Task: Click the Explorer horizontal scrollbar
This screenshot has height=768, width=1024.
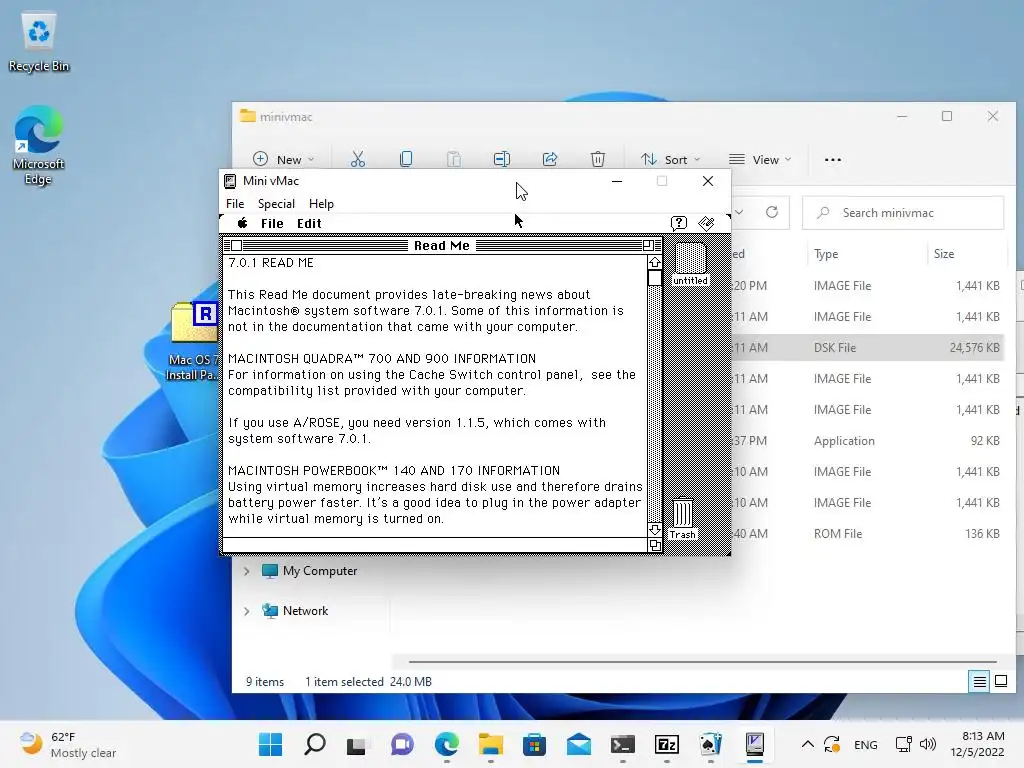Action: (x=703, y=662)
